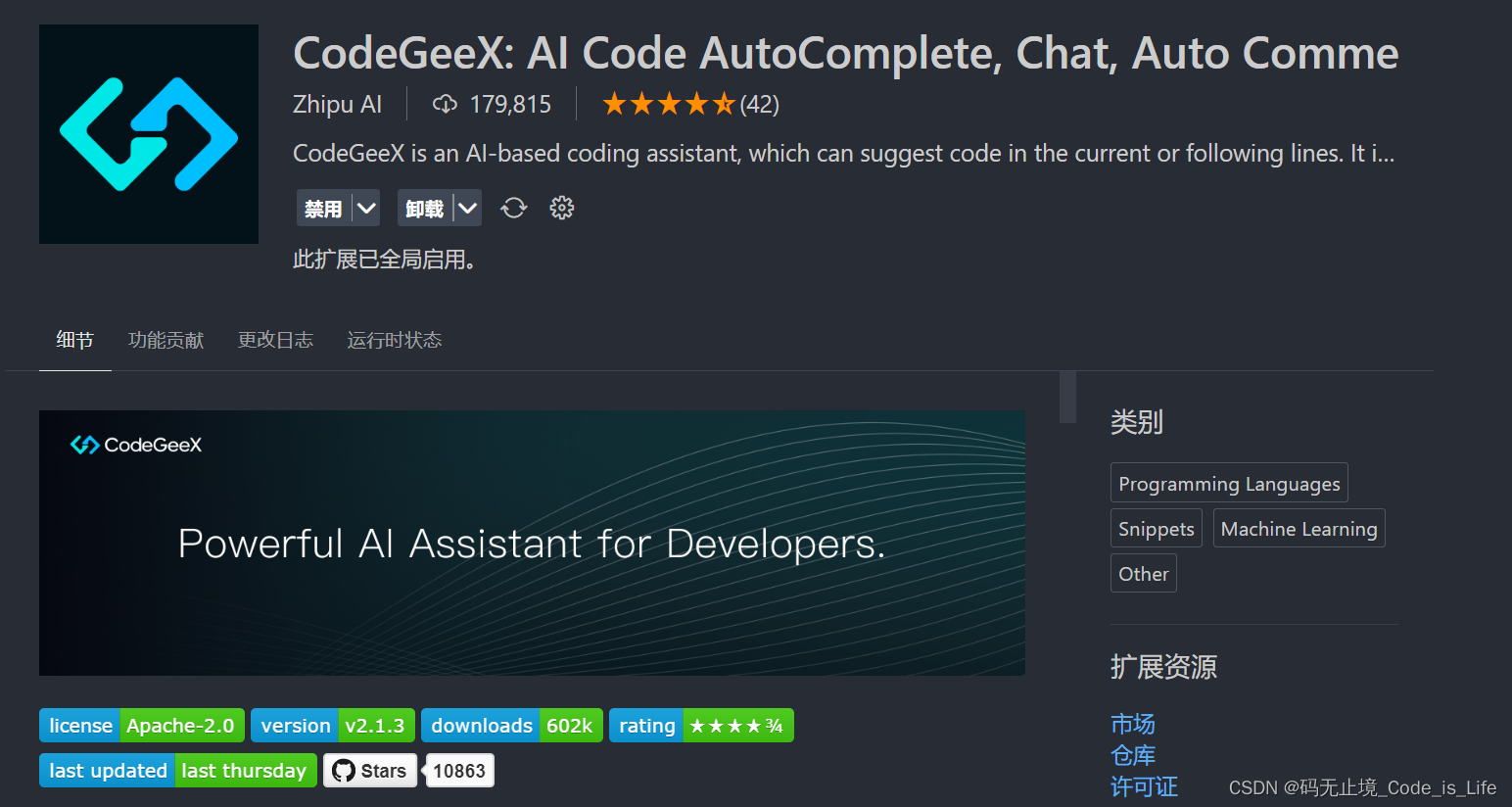Switch to the 细节 tab
Image resolution: width=1512 pixels, height=807 pixels.
[x=75, y=340]
